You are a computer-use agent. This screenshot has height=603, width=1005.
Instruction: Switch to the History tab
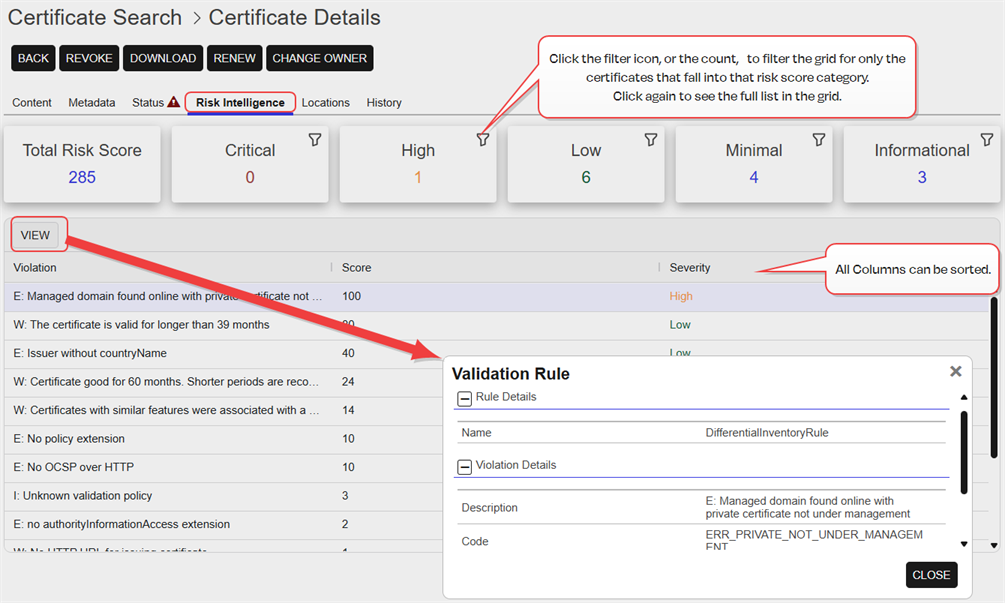tap(384, 102)
